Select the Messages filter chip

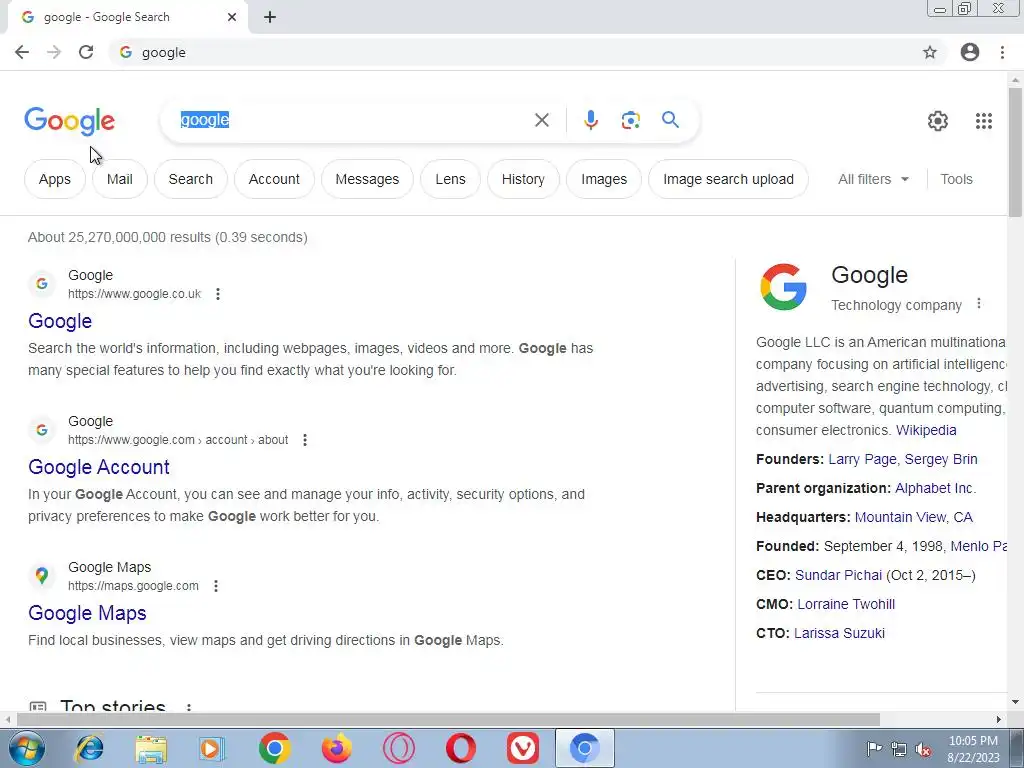tap(367, 179)
